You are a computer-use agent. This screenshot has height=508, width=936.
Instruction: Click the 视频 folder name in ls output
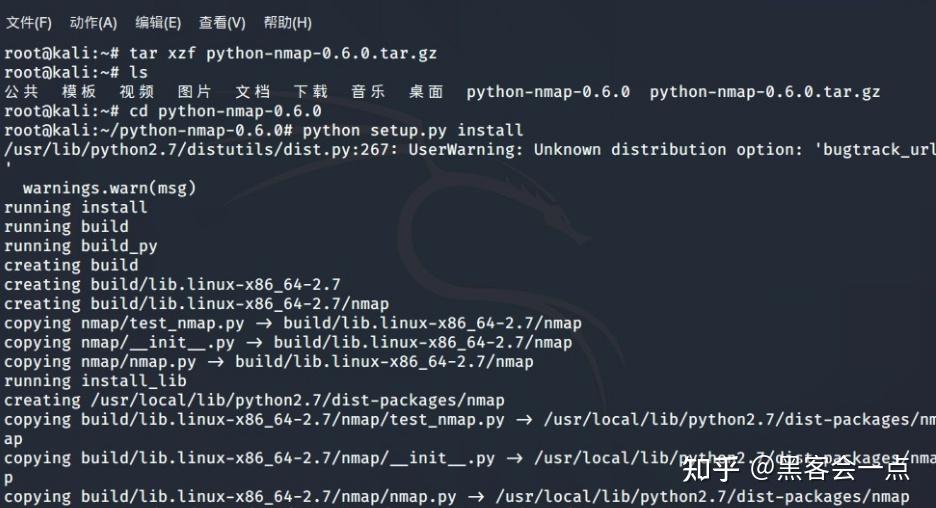click(x=137, y=92)
